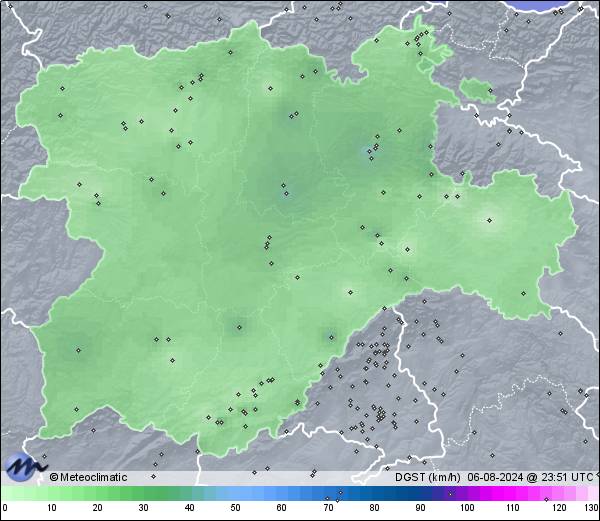Click the Meteoclimatic wave logo icon
The width and height of the screenshot is (600, 521).
pos(24,465)
